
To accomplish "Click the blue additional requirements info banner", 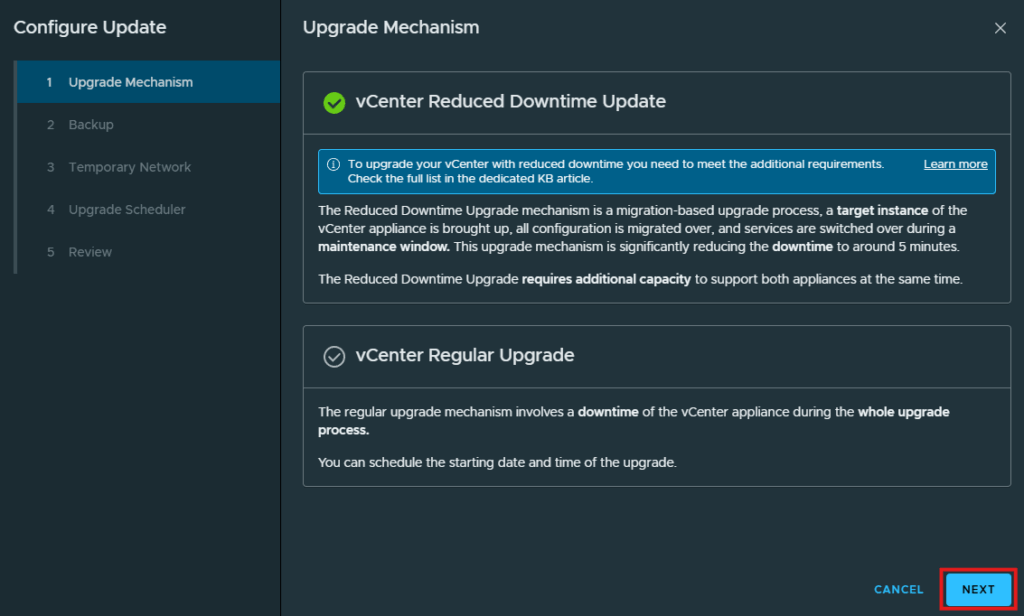I will [x=656, y=171].
